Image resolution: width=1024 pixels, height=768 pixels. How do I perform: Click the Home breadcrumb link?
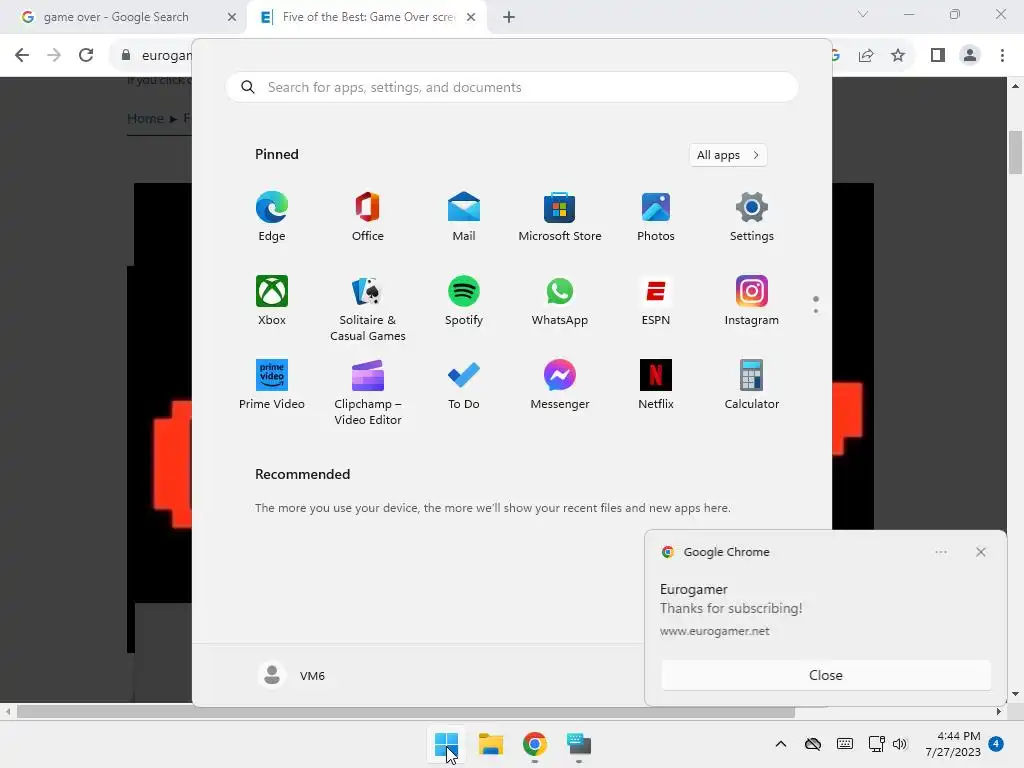(x=145, y=118)
